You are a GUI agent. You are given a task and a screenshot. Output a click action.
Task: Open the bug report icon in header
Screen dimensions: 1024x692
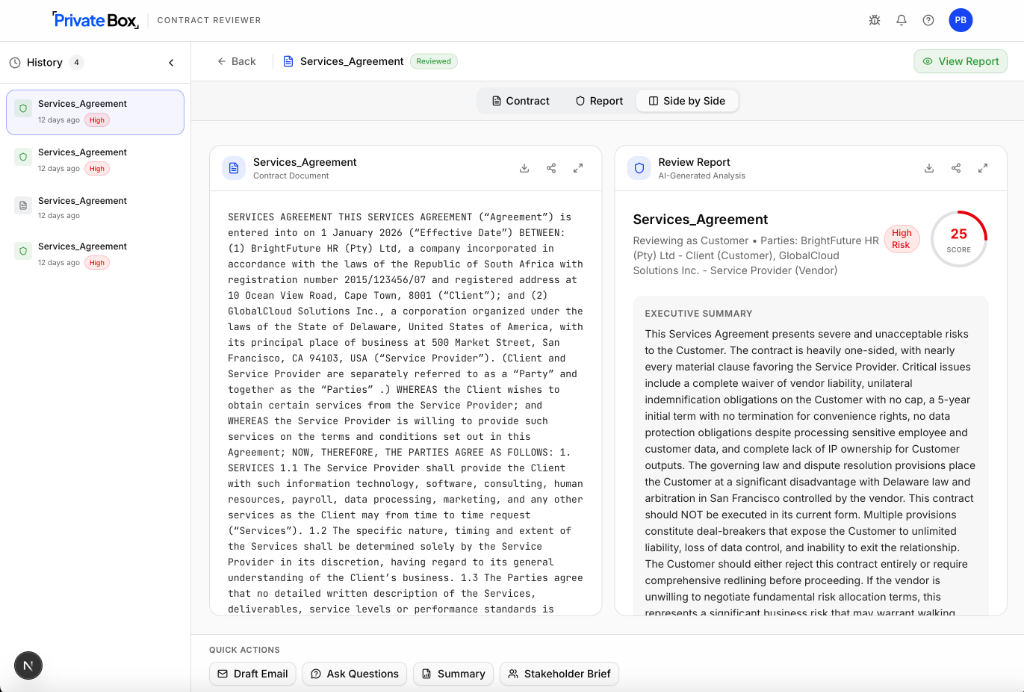click(874, 20)
